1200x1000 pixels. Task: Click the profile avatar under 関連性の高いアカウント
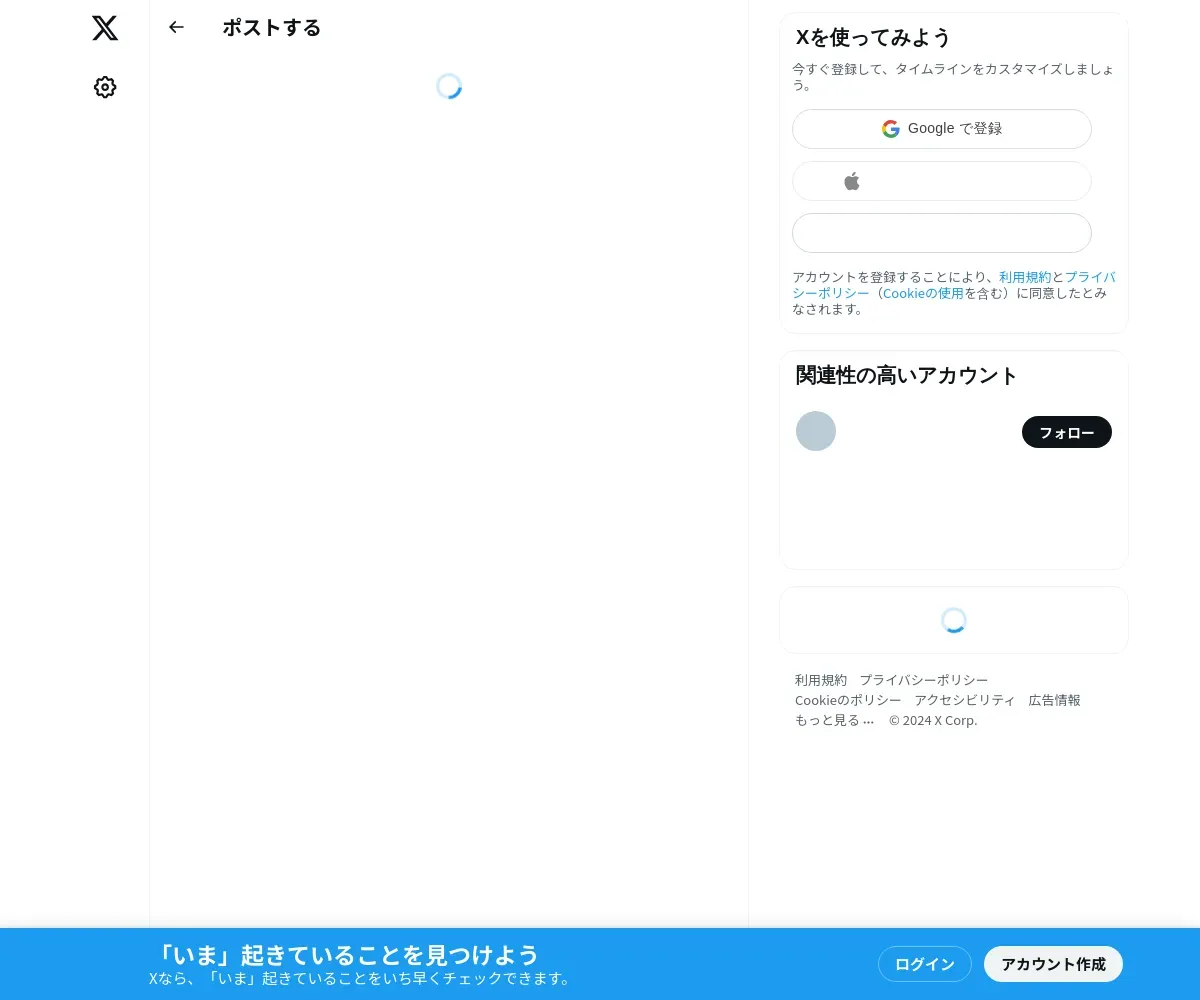point(816,431)
